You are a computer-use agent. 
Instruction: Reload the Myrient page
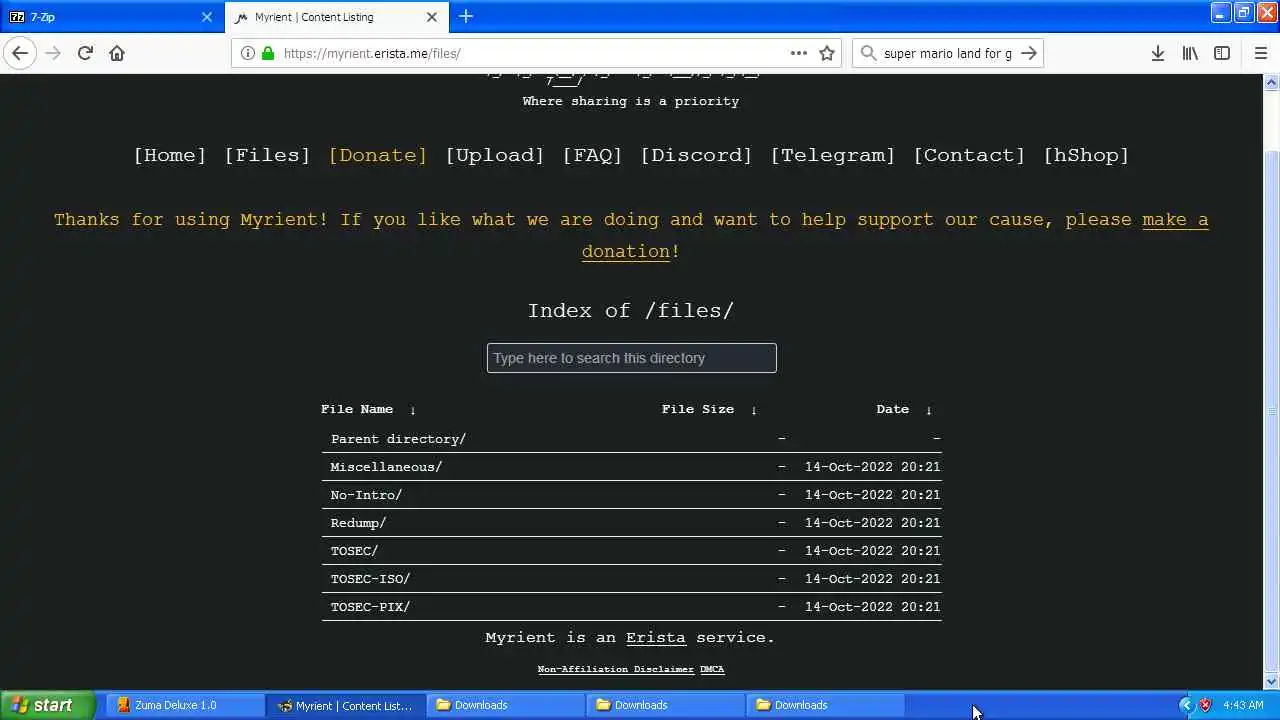[x=85, y=53]
